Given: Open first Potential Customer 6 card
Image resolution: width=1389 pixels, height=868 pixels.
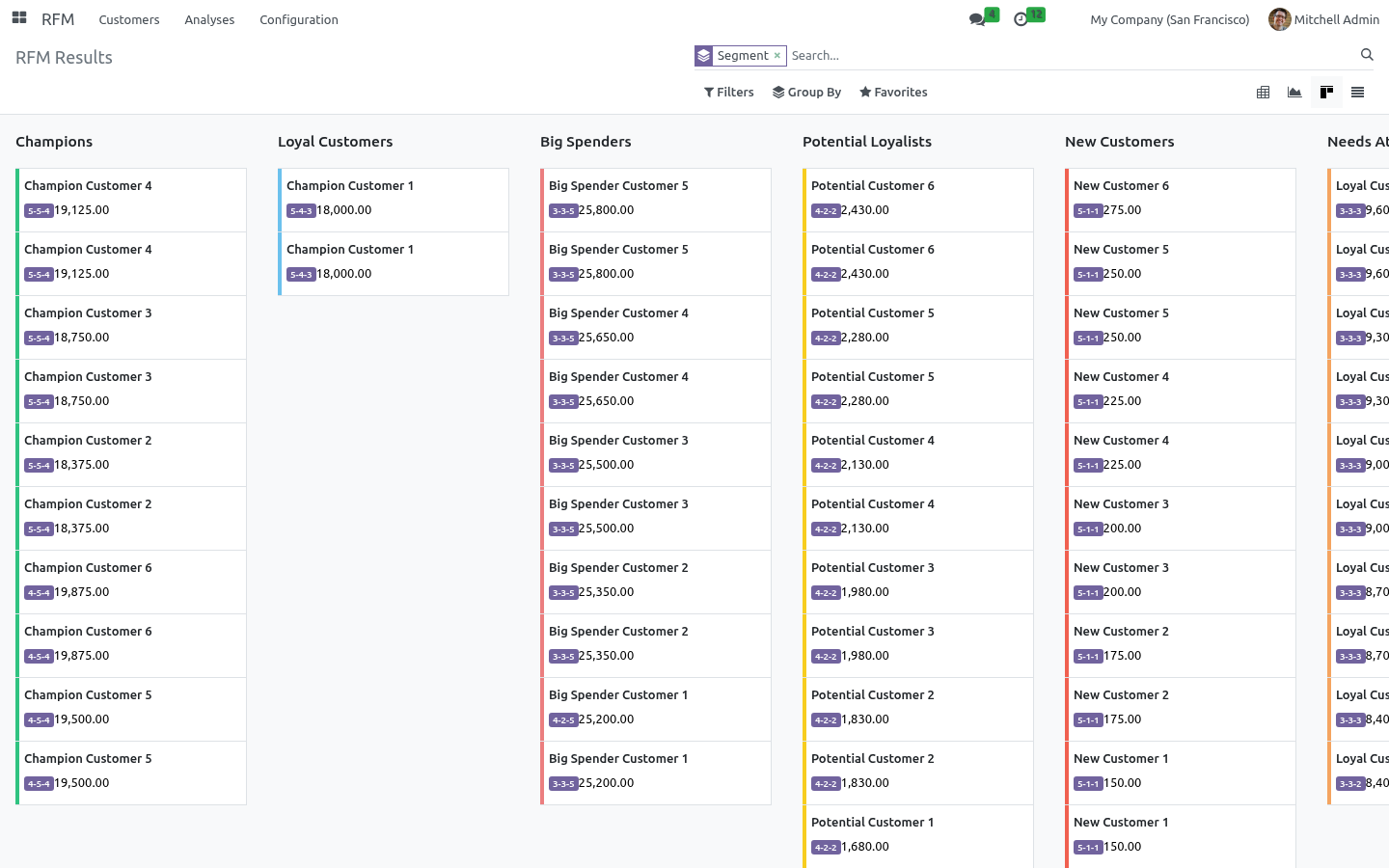Looking at the screenshot, I should [918, 200].
